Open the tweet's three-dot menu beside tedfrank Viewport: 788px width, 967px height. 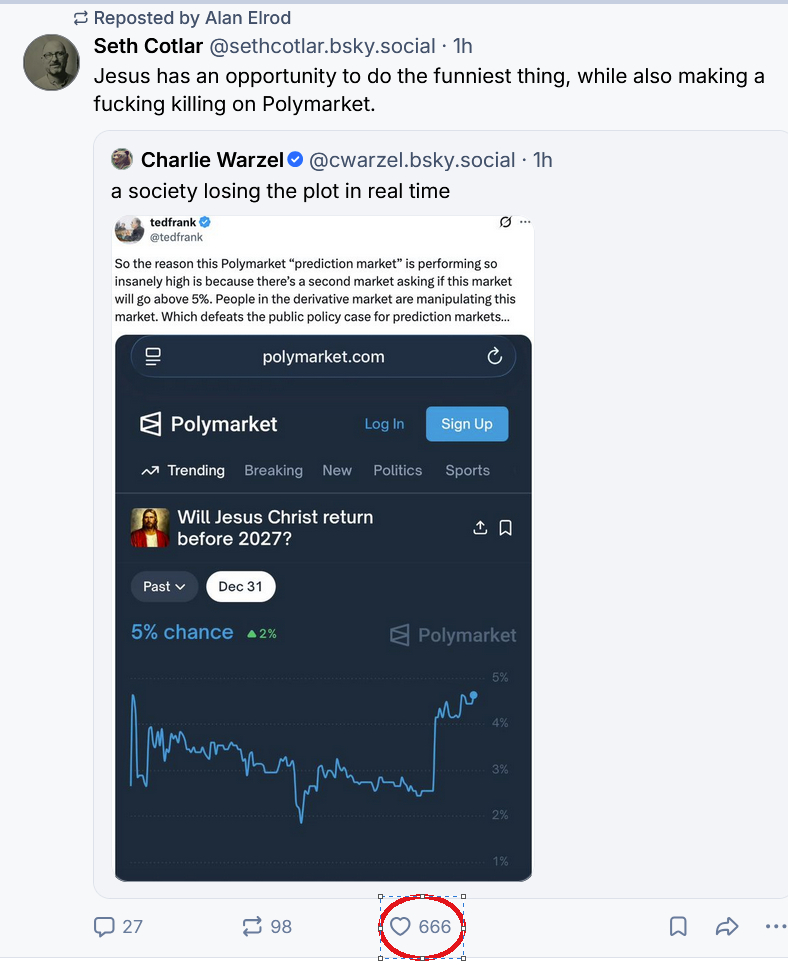(x=525, y=222)
